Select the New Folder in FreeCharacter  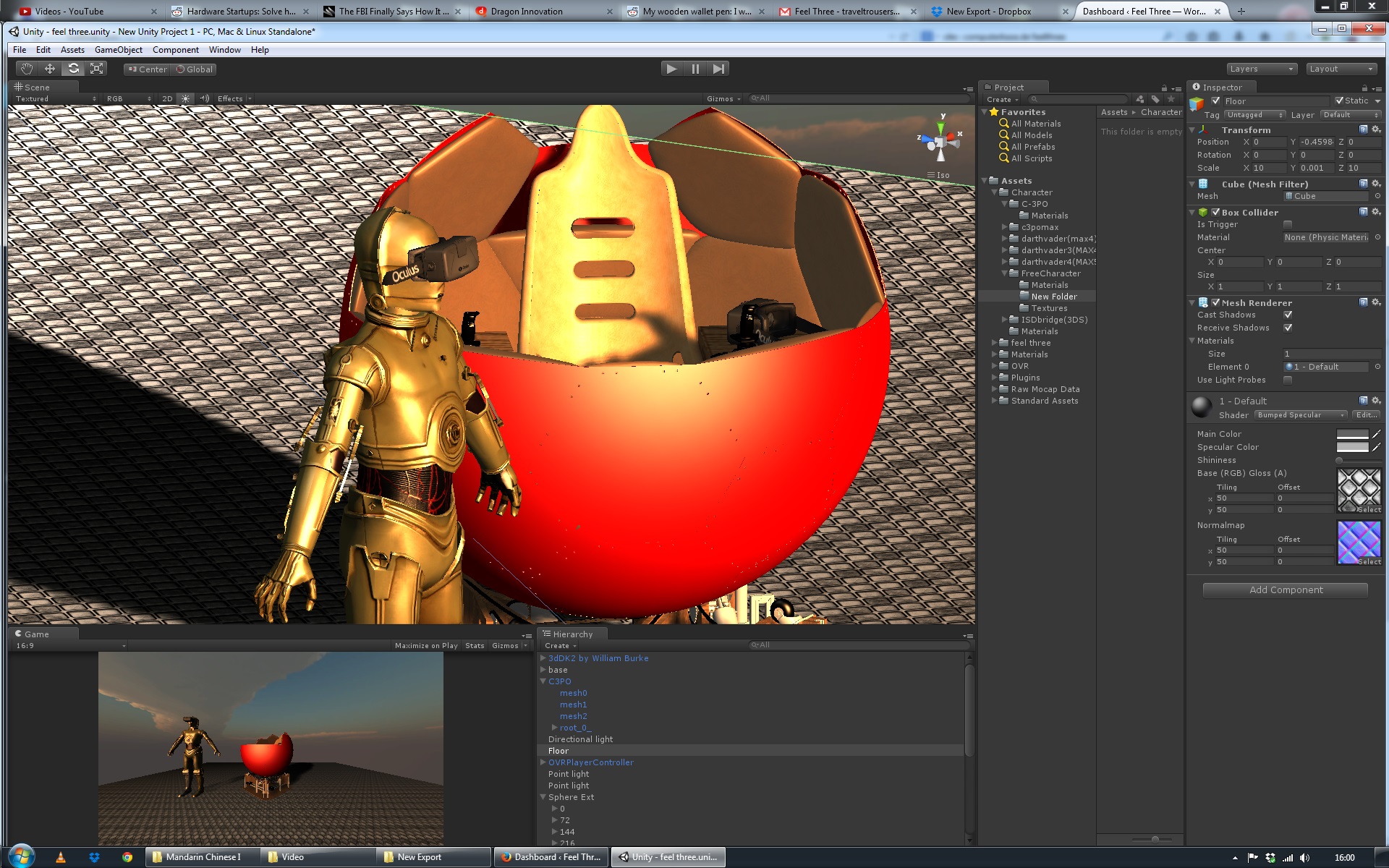pyautogui.click(x=1053, y=297)
